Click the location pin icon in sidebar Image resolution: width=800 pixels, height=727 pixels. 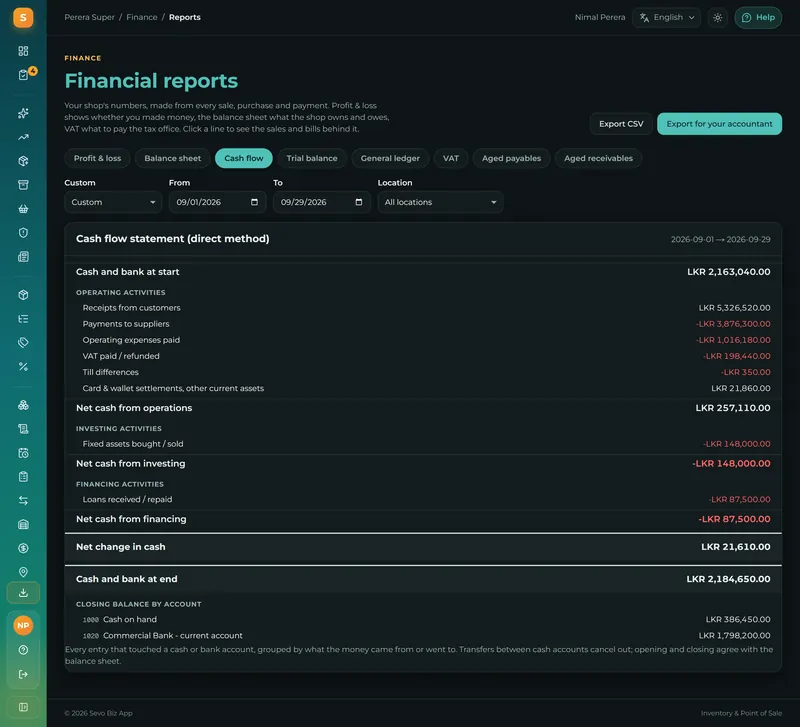[x=23, y=572]
